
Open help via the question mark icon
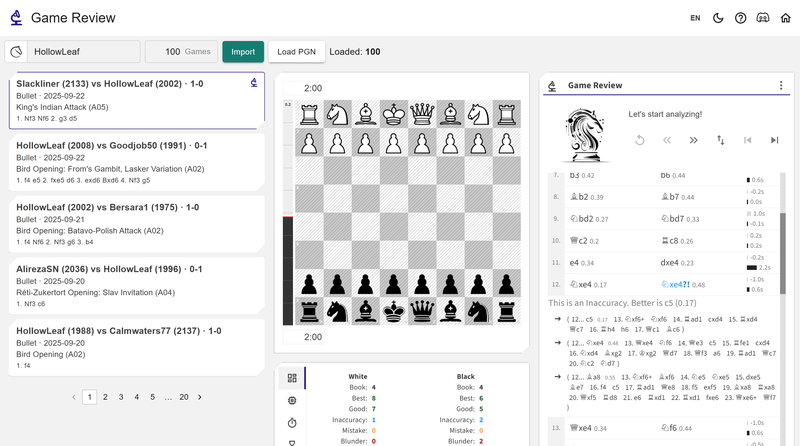point(741,18)
